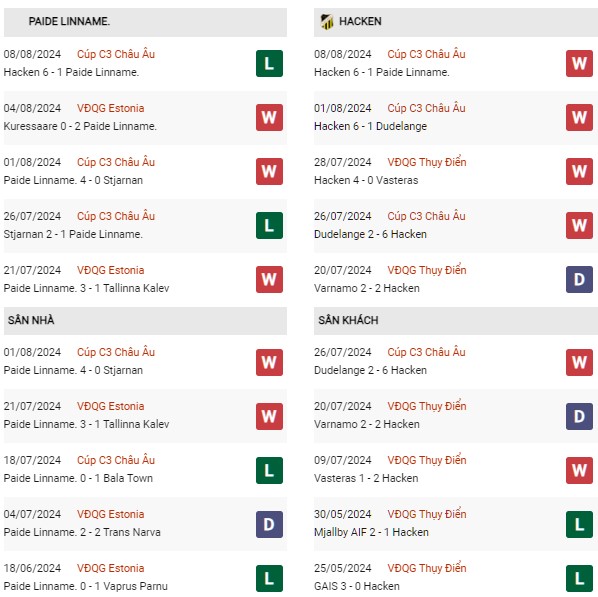This screenshot has height=597, width=598.
Task: Open the HACKEN team header
Action: pos(456,22)
